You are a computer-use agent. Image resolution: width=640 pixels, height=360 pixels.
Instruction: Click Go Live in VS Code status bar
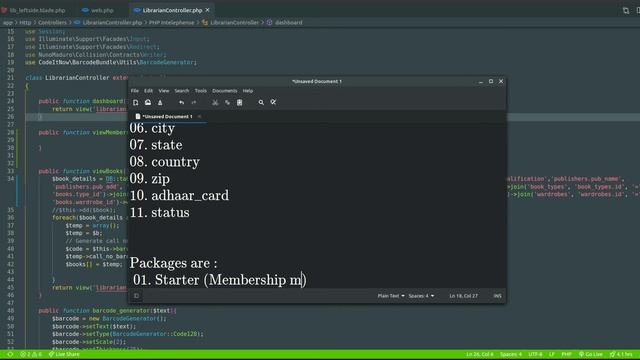click(x=591, y=354)
